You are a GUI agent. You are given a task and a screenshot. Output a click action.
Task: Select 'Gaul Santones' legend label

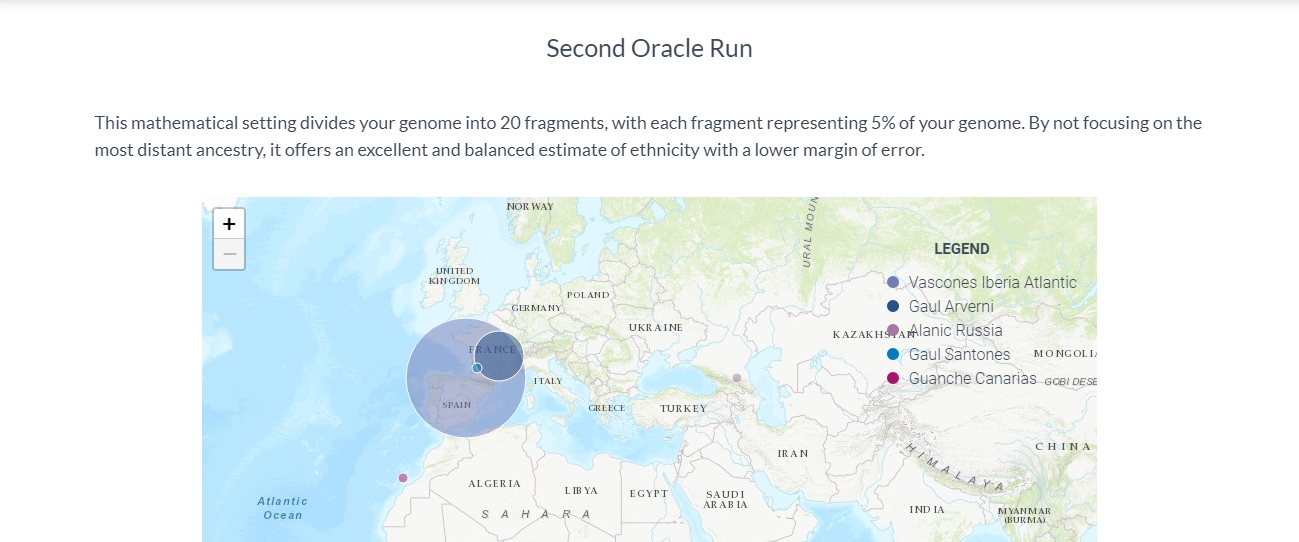click(x=960, y=354)
